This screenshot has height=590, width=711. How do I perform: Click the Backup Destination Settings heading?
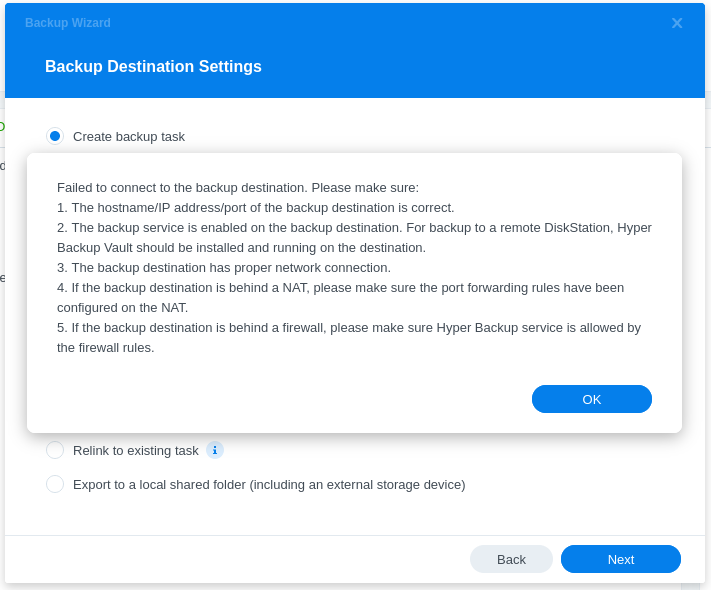pyautogui.click(x=153, y=67)
